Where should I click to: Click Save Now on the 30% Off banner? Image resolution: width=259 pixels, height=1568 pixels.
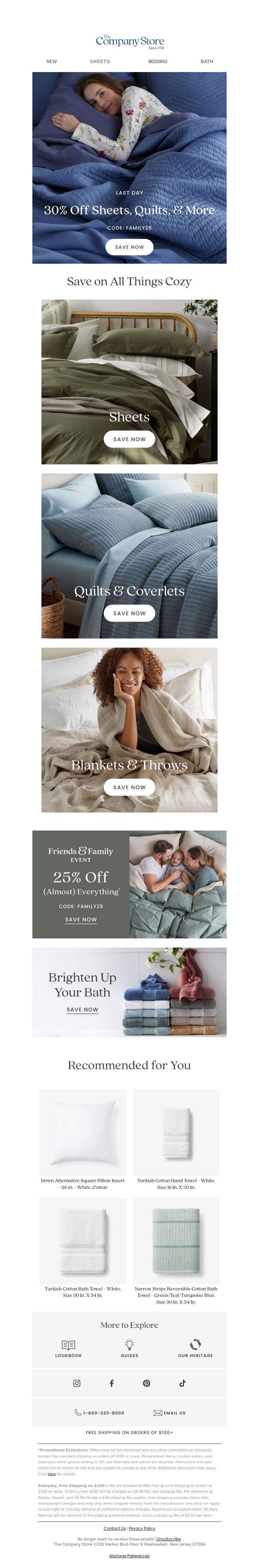coord(129,247)
